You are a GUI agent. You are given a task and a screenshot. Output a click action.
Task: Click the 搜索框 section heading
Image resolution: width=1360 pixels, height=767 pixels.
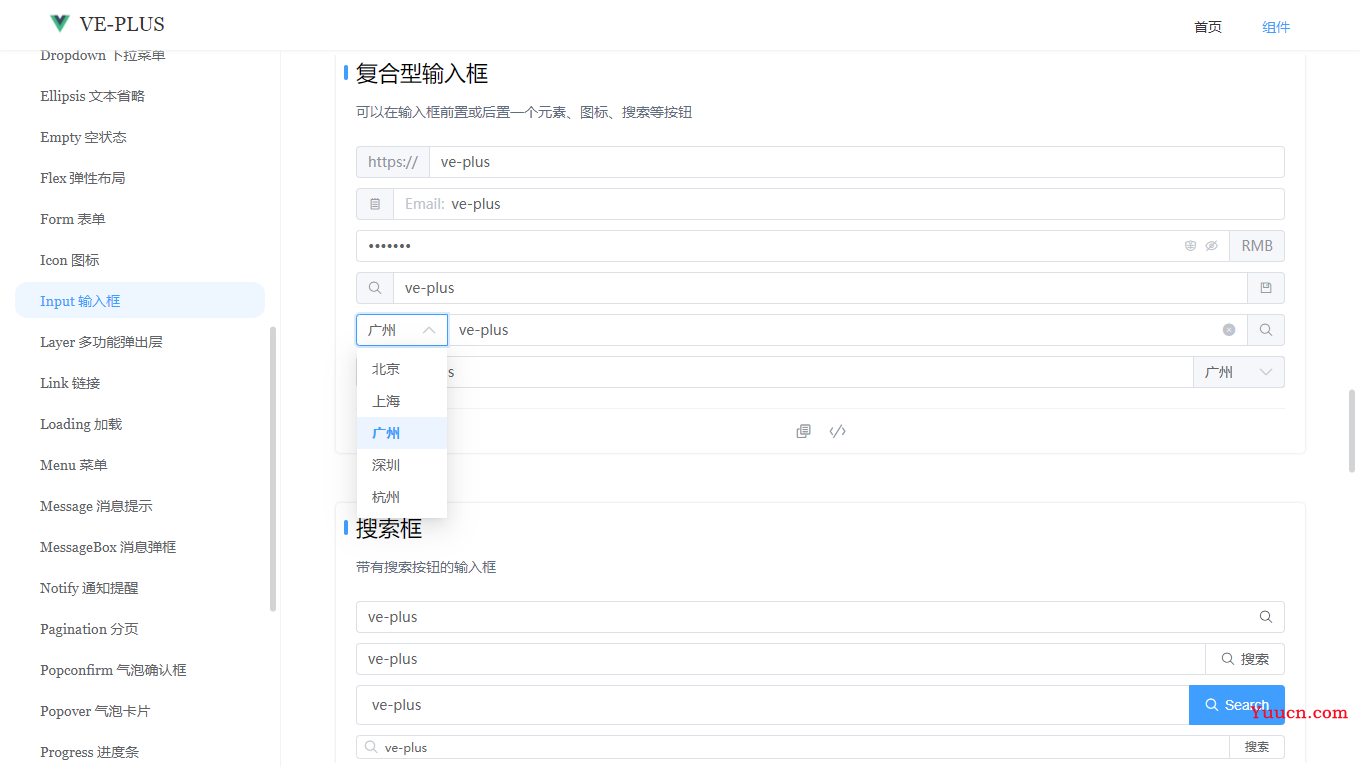coord(389,528)
